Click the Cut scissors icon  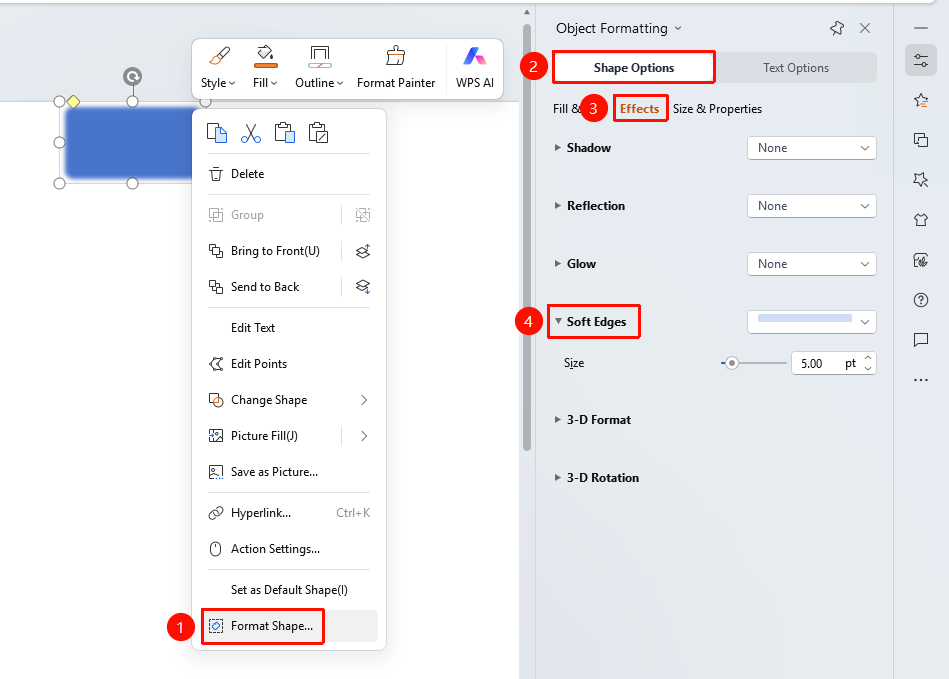251,133
